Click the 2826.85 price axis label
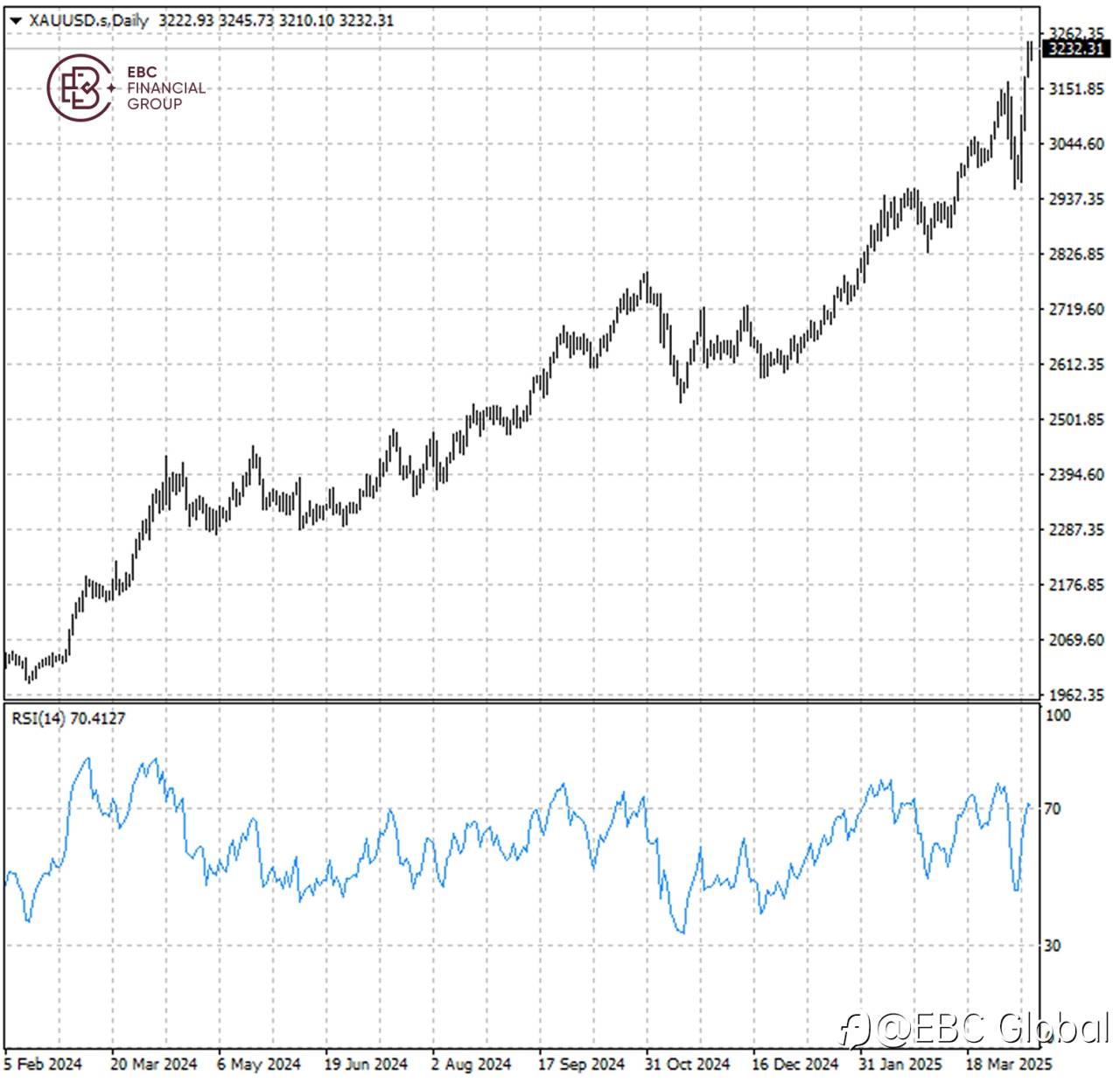The height and width of the screenshot is (1083, 1120). (1076, 254)
